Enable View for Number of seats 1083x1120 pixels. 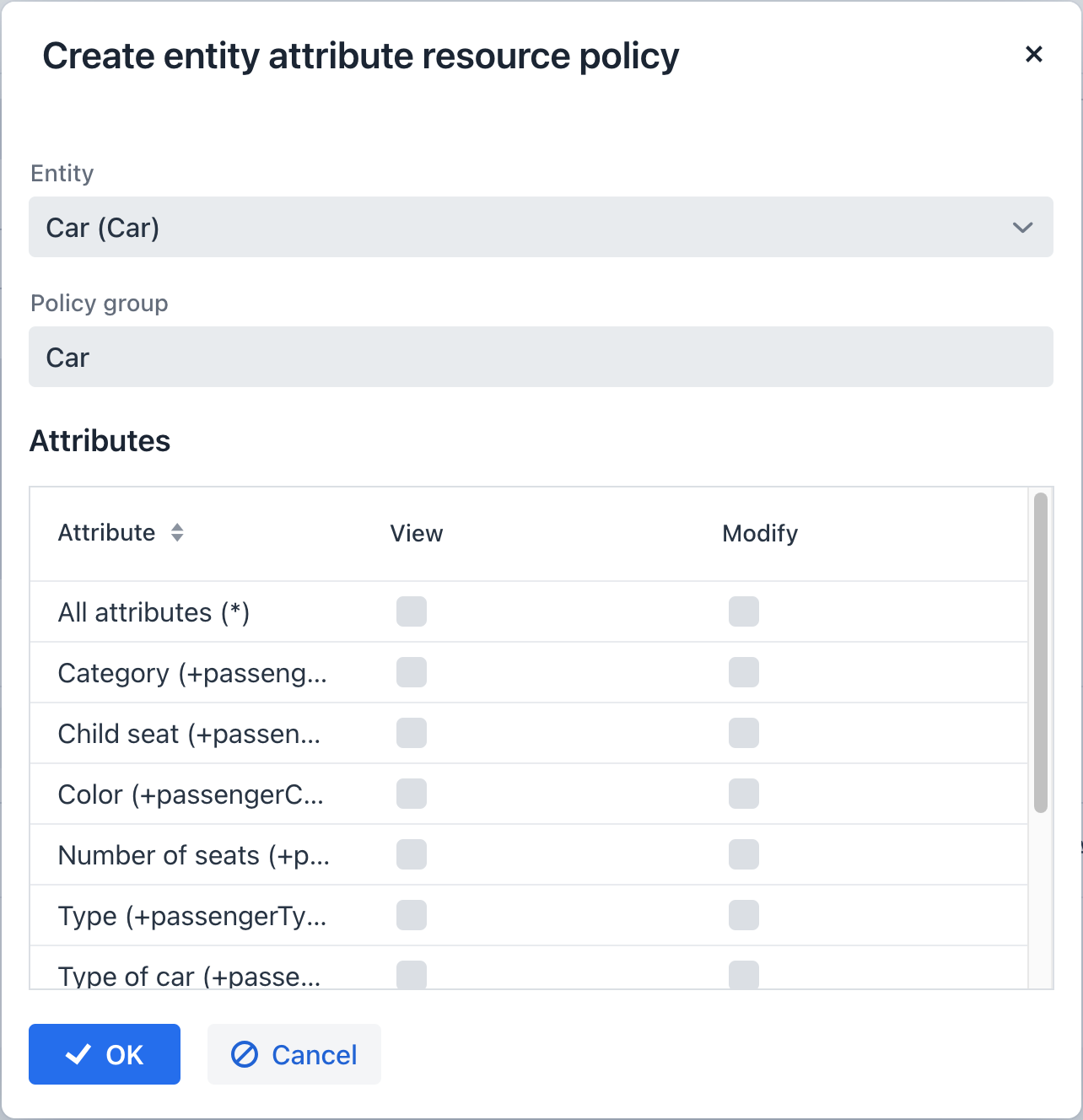tap(412, 854)
